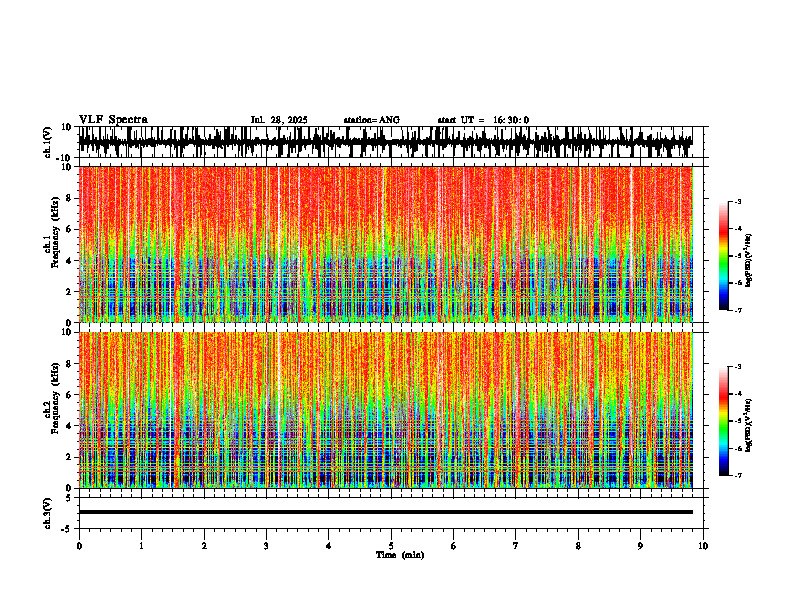Click the time-axis tick label "0"
Image resolution: width=792 pixels, height=612 pixels.
pyautogui.click(x=79, y=546)
